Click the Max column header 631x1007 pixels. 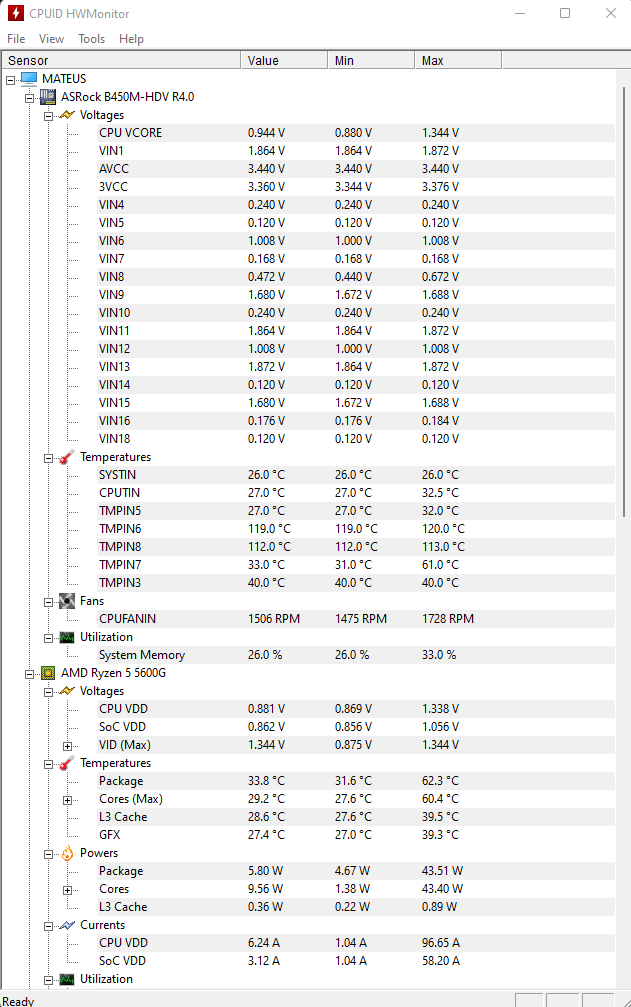tap(458, 60)
